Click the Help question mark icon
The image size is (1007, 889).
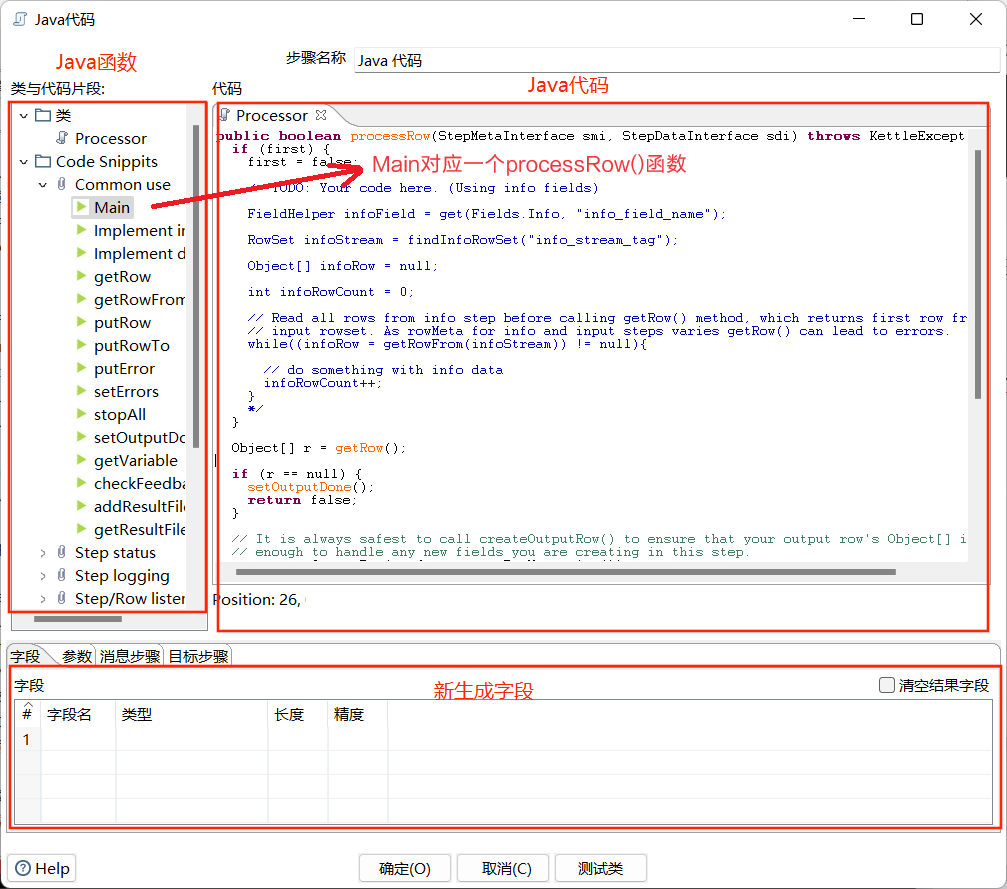point(22,868)
